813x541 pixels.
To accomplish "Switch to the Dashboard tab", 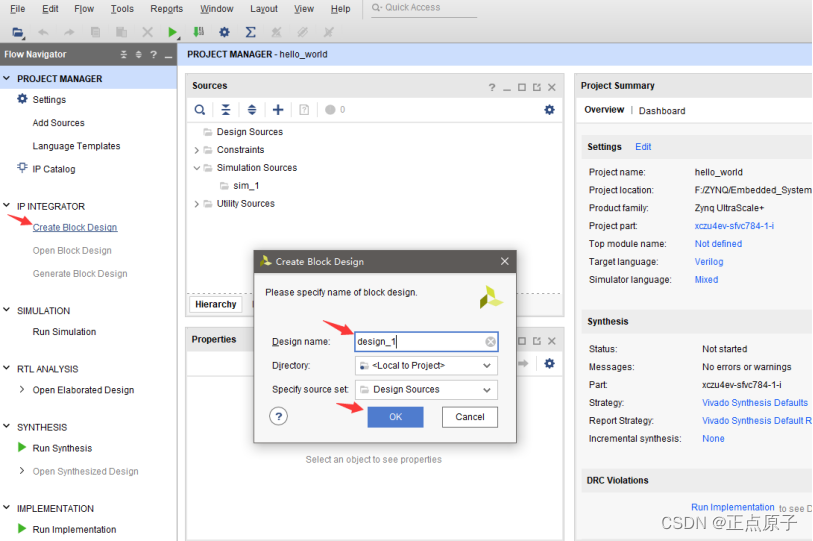I will [x=662, y=110].
